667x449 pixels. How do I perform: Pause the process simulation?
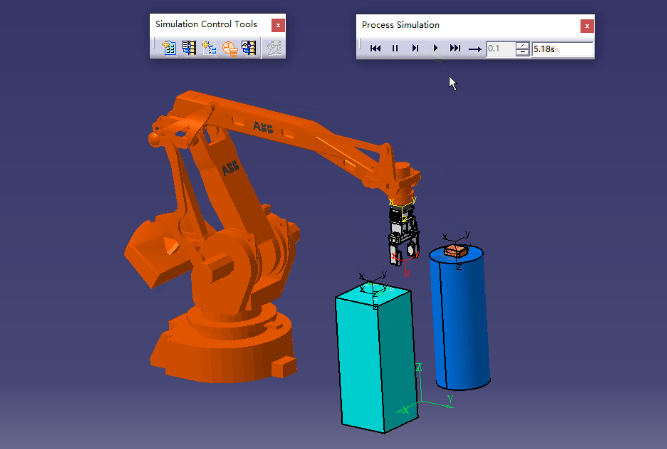pyautogui.click(x=395, y=48)
